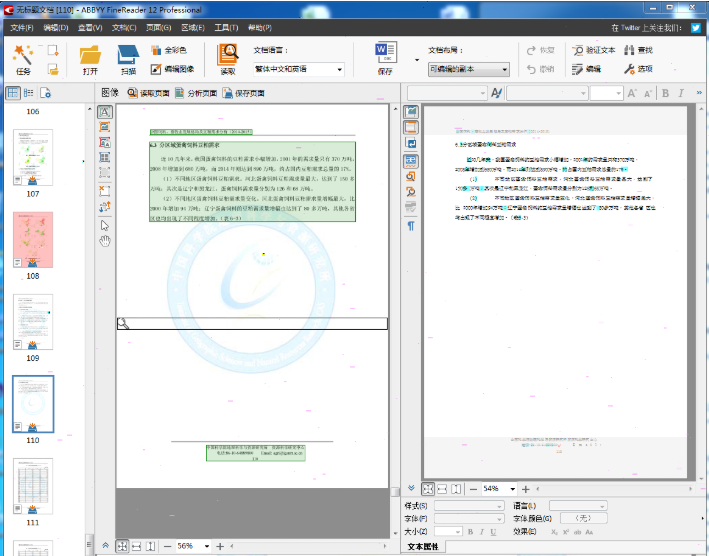
Task: Open the View menu
Action: 90,28
